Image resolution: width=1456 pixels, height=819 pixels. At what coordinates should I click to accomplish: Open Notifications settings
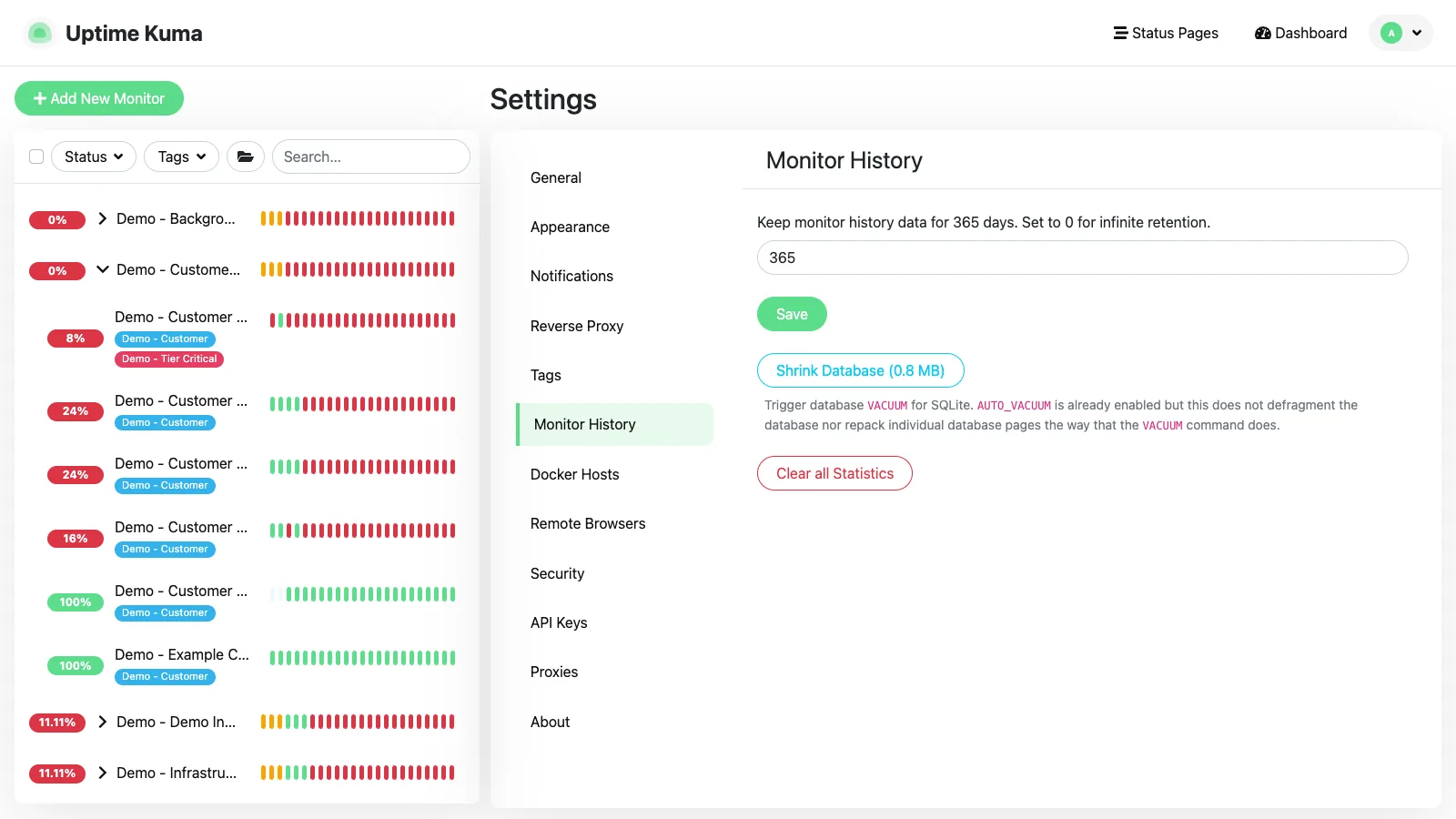tap(614, 276)
